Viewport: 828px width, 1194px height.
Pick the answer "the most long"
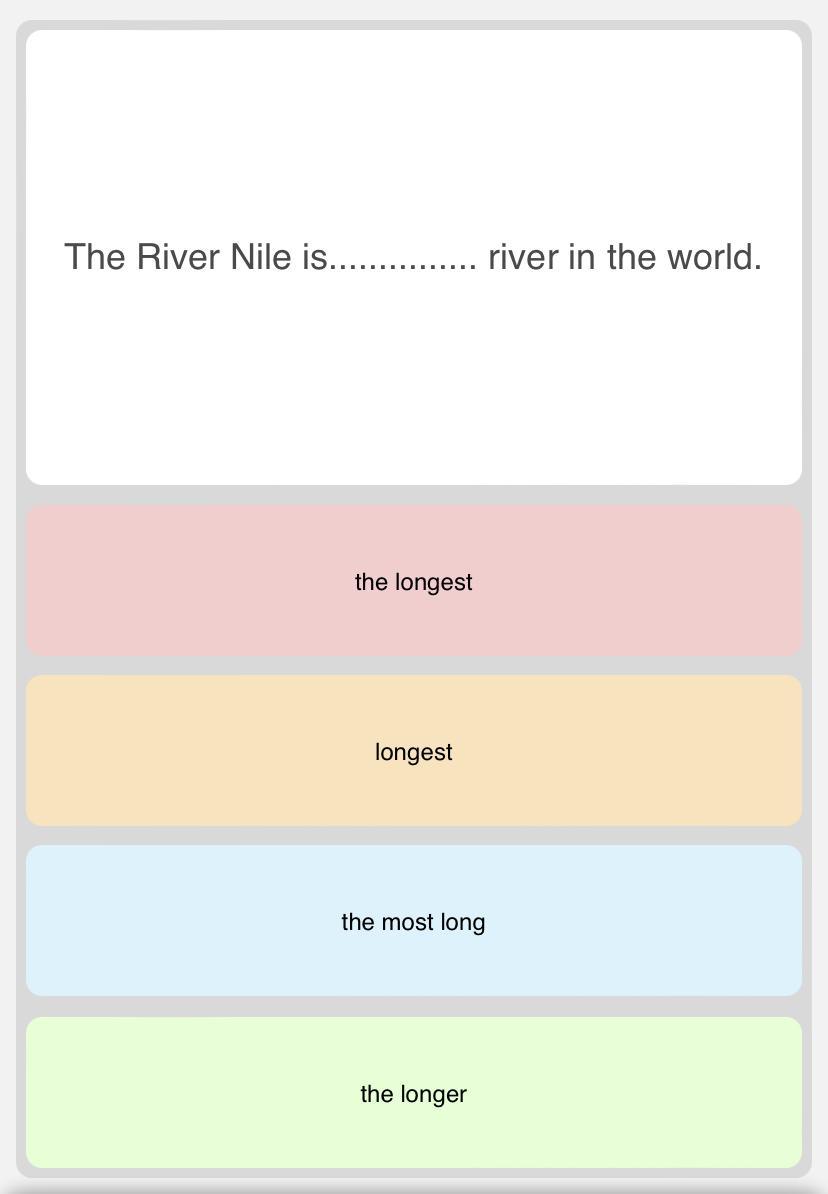pos(413,922)
